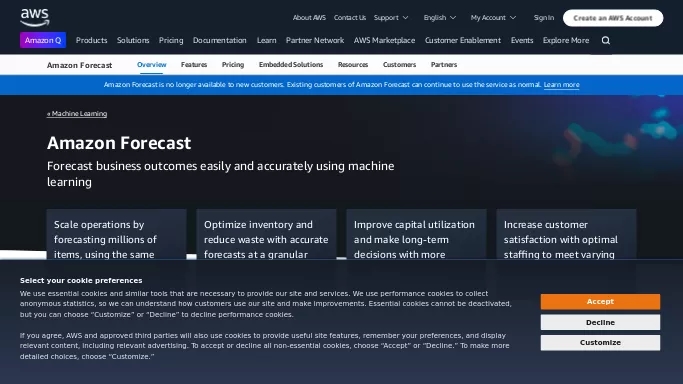Select the Overview tab

coord(152,64)
